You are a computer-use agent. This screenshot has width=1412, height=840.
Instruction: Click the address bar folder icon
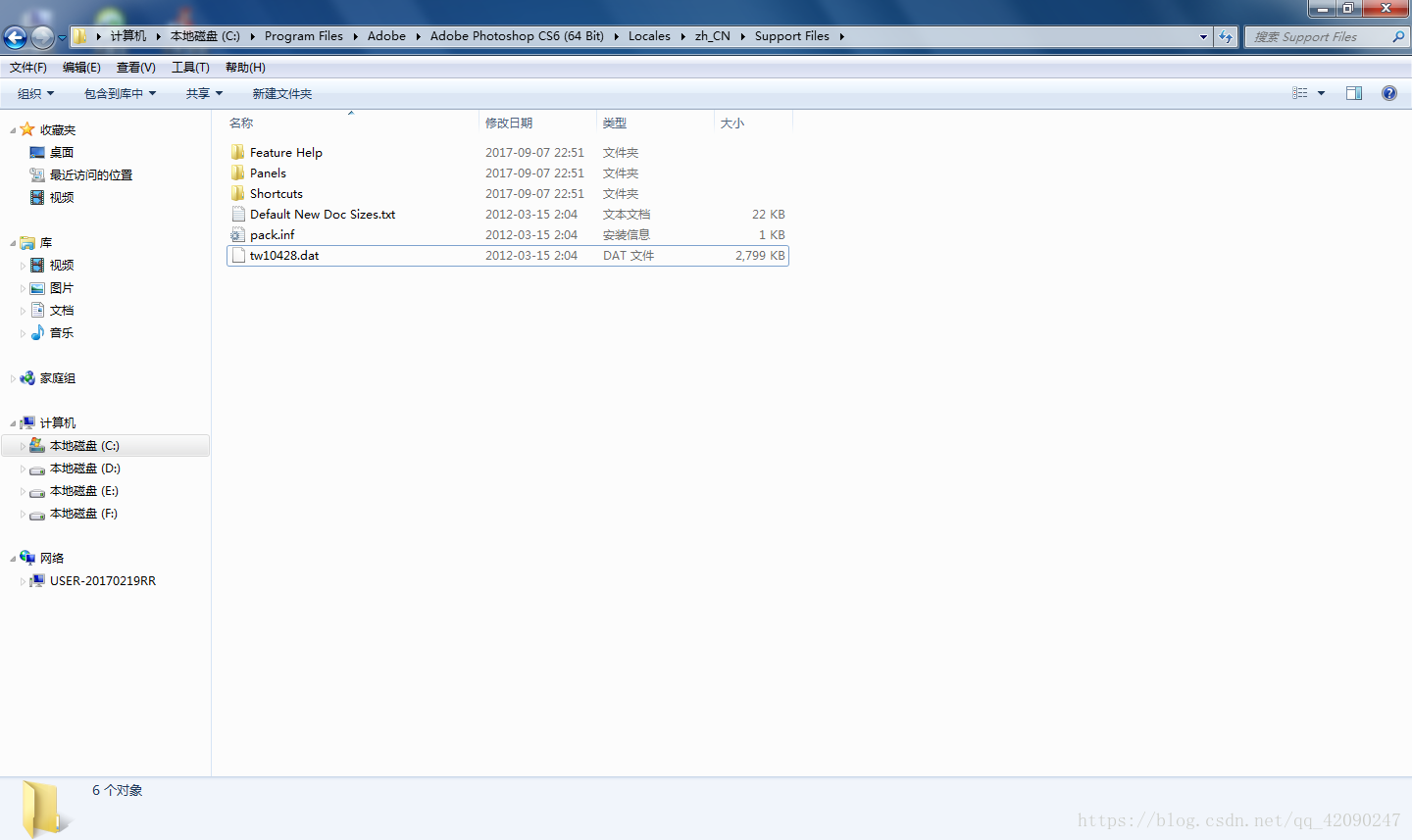pyautogui.click(x=80, y=36)
